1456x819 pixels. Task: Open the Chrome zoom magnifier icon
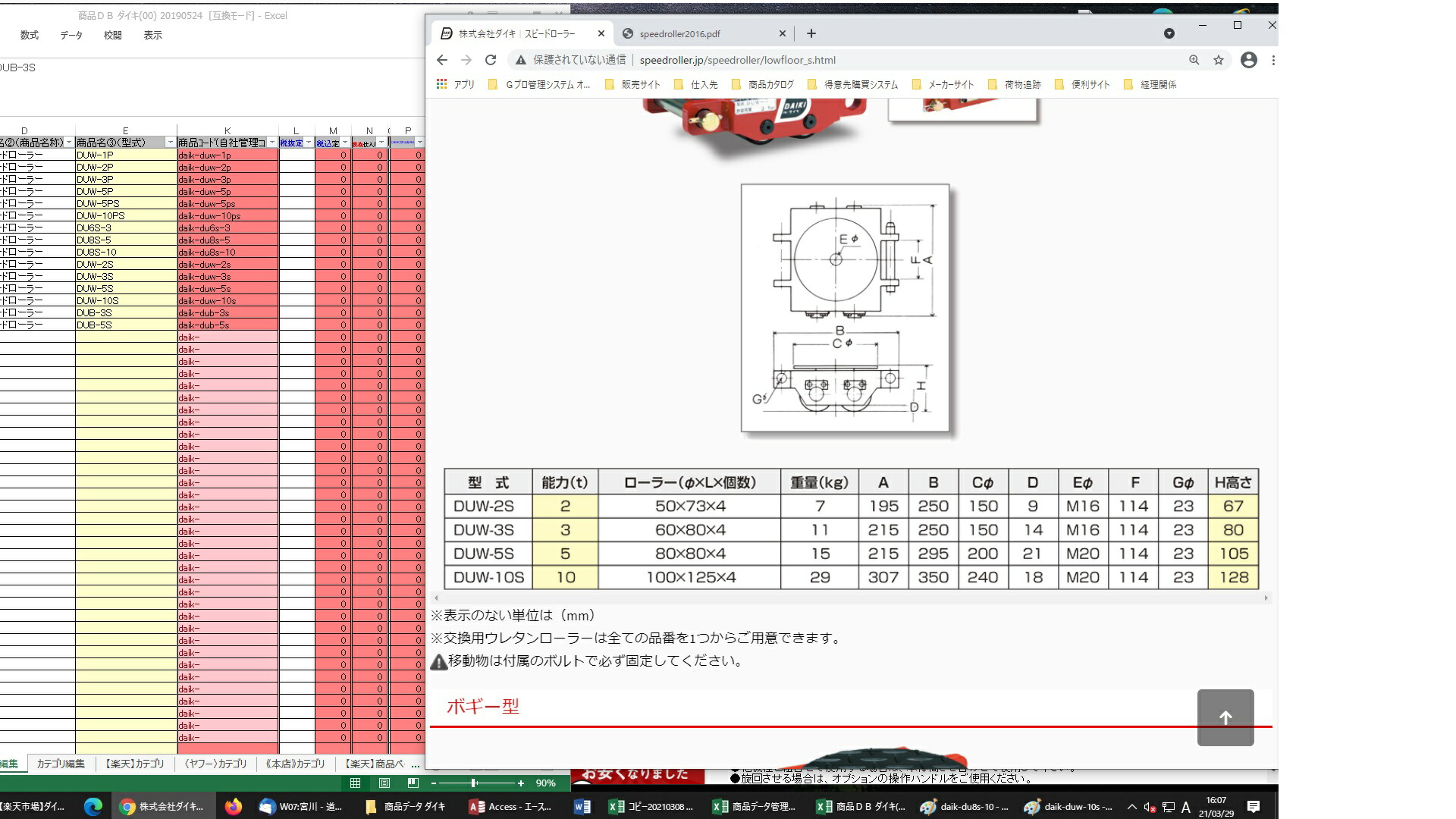pyautogui.click(x=1194, y=60)
